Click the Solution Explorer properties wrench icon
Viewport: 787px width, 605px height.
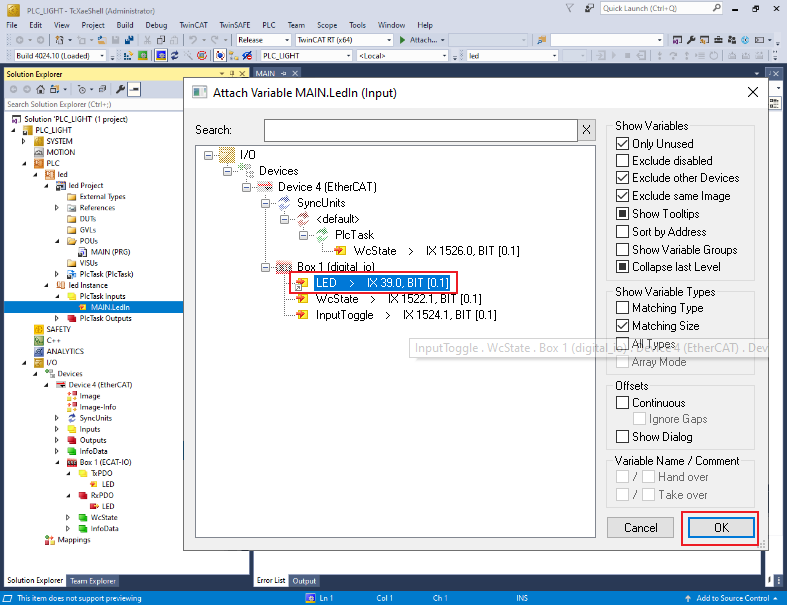120,89
